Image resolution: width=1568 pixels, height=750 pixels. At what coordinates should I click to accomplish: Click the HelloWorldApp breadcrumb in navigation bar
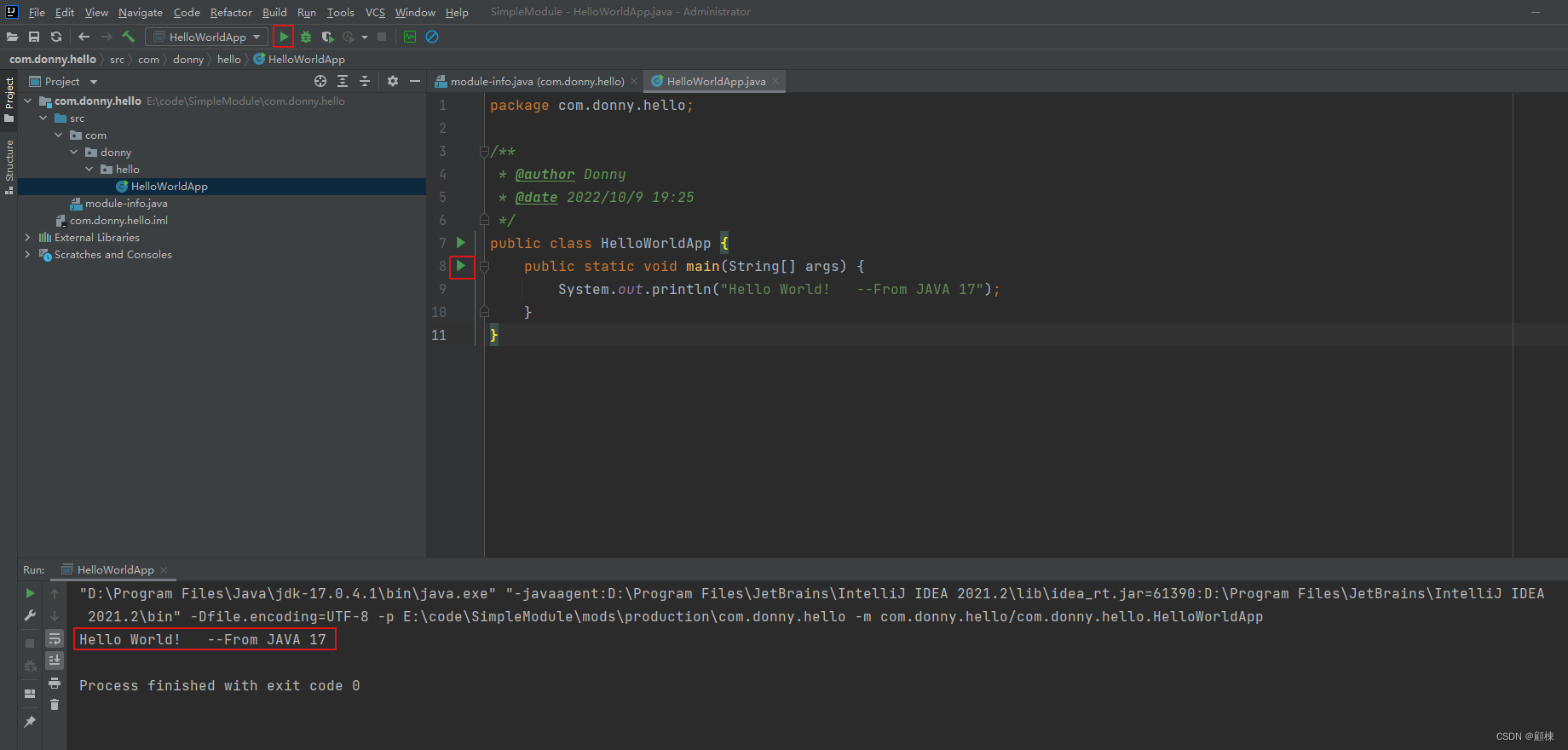click(x=299, y=59)
